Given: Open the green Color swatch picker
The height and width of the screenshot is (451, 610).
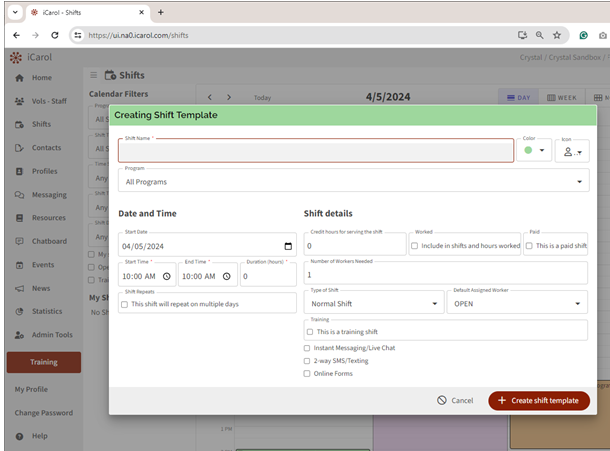Looking at the screenshot, I should [534, 151].
